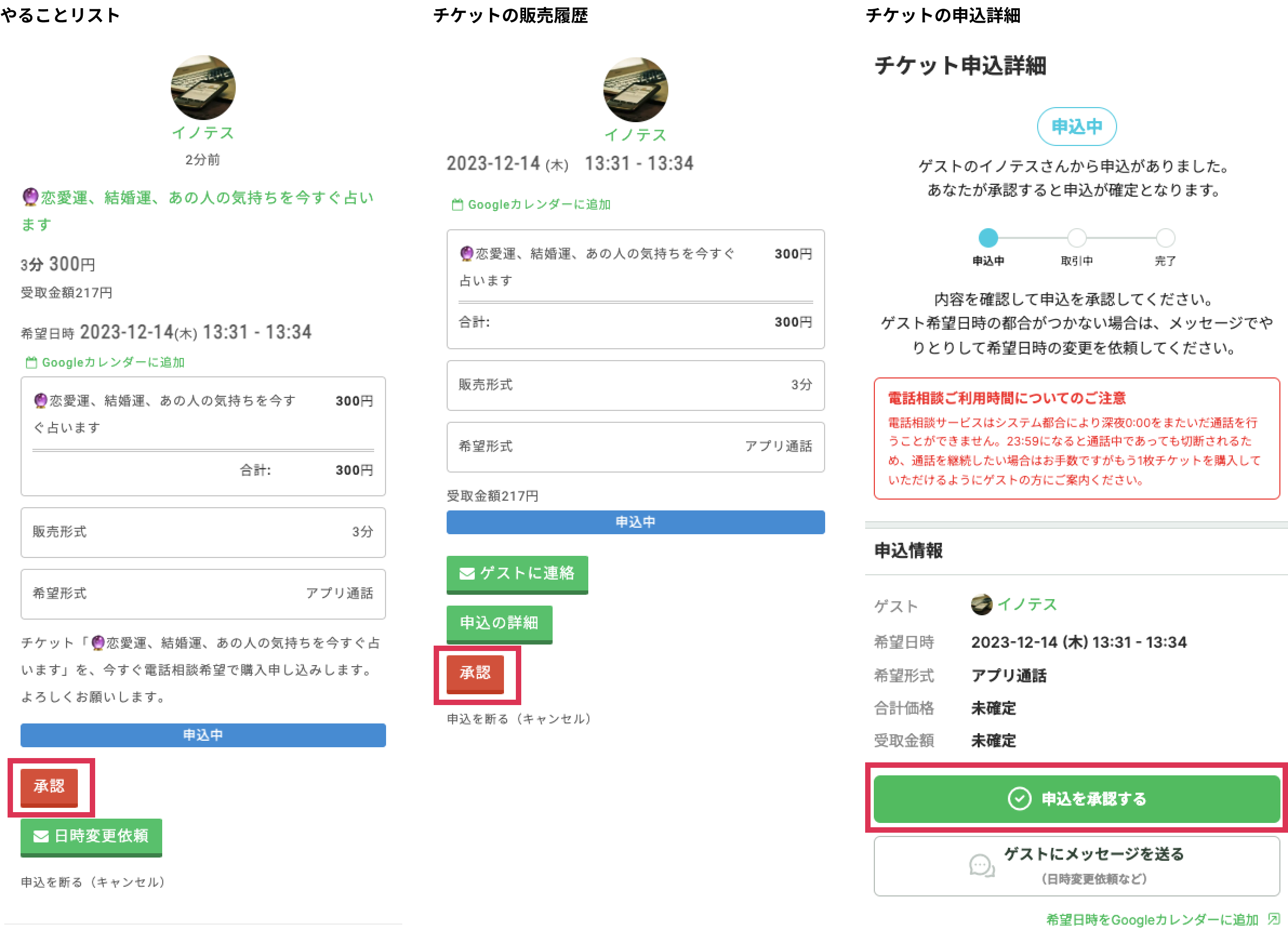Click the calendar icon in left panel
This screenshot has height=930, width=1288.
pyautogui.click(x=32, y=362)
